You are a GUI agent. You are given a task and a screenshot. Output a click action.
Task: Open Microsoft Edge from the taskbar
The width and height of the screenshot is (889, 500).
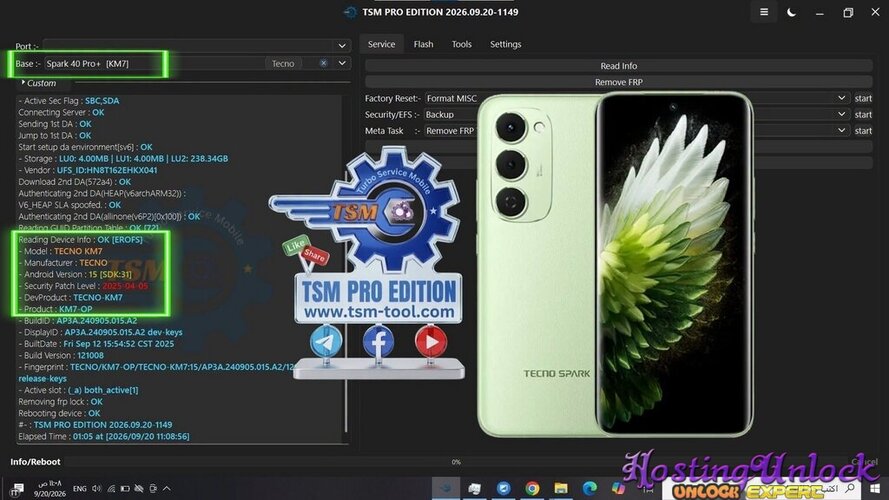(590, 488)
